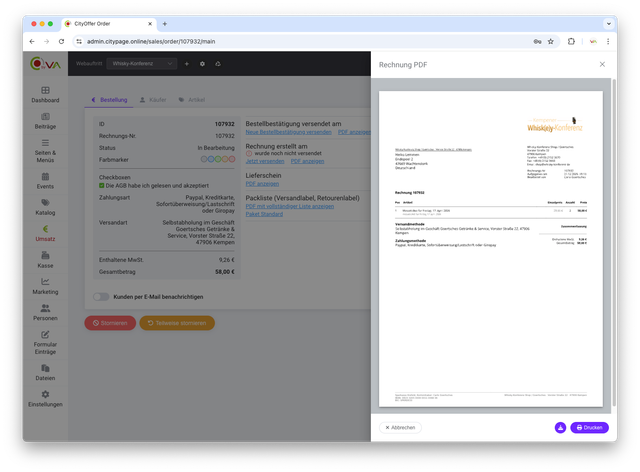The image size is (640, 472).
Task: Close the Rechnung PDF panel
Action: tap(602, 64)
